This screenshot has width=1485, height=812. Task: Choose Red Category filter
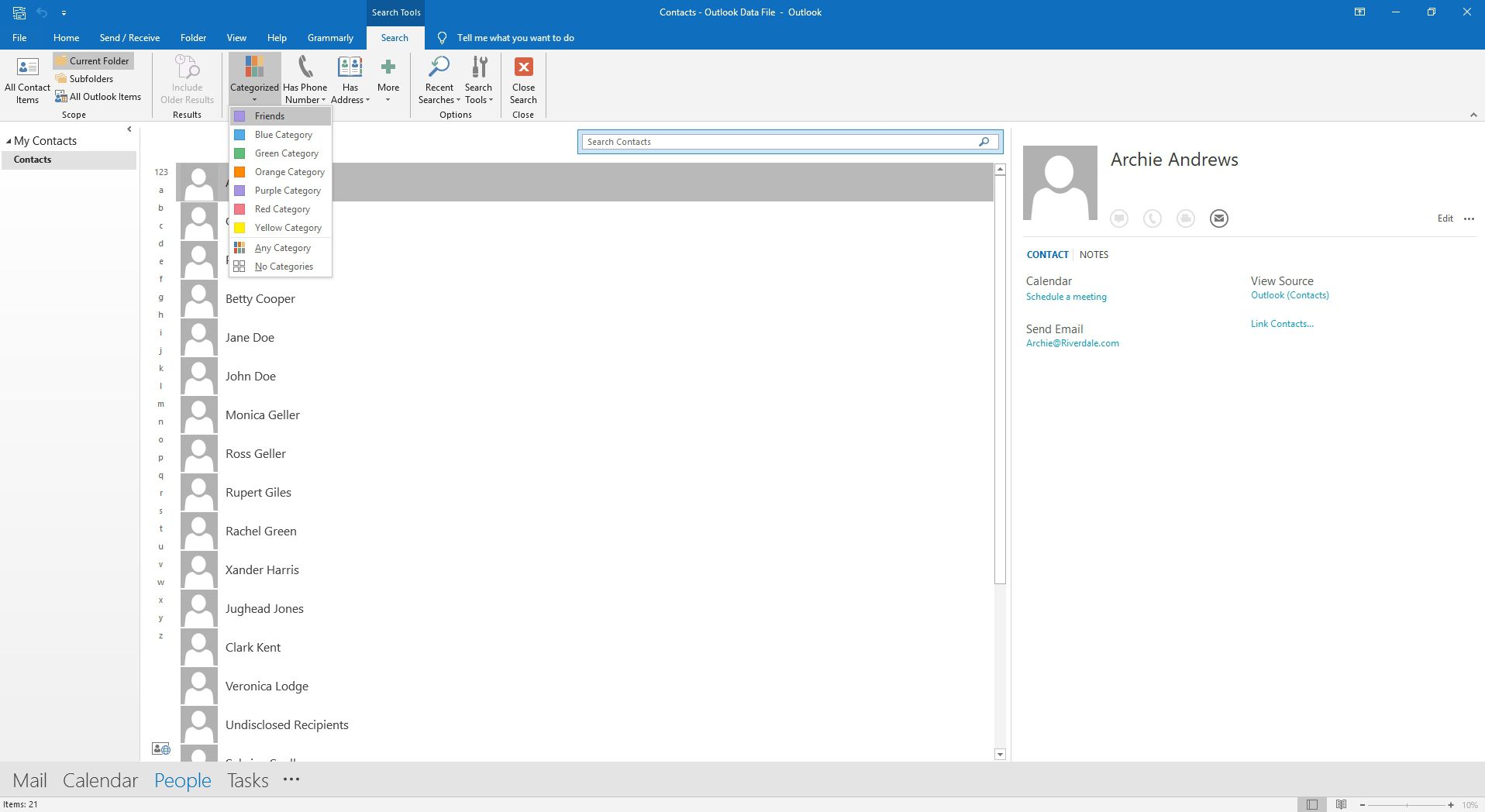point(281,209)
